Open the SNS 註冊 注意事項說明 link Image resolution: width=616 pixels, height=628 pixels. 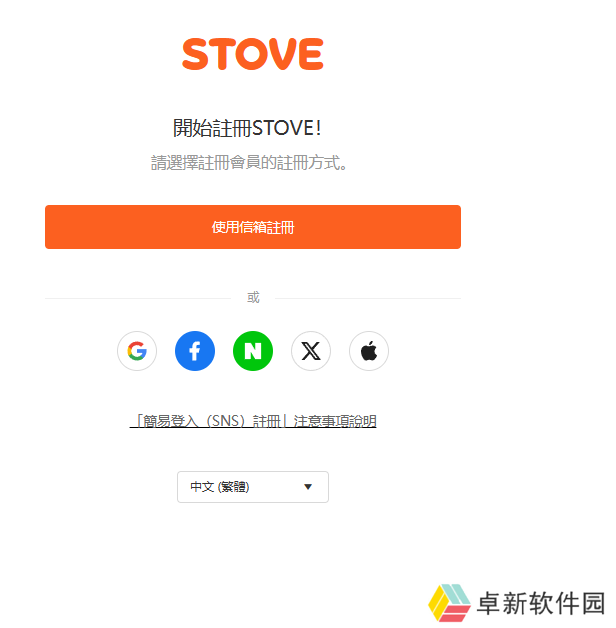253,421
